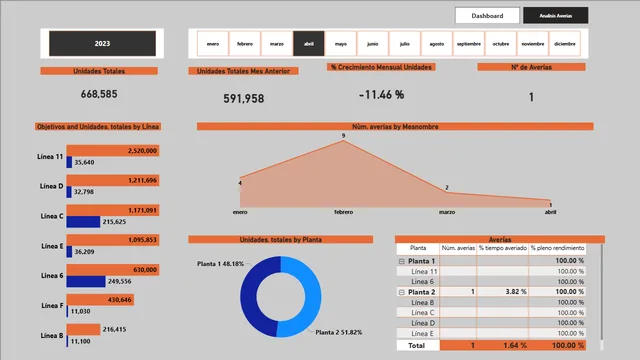
Task: Click the Unidades. totales by Planta title
Action: (280, 240)
